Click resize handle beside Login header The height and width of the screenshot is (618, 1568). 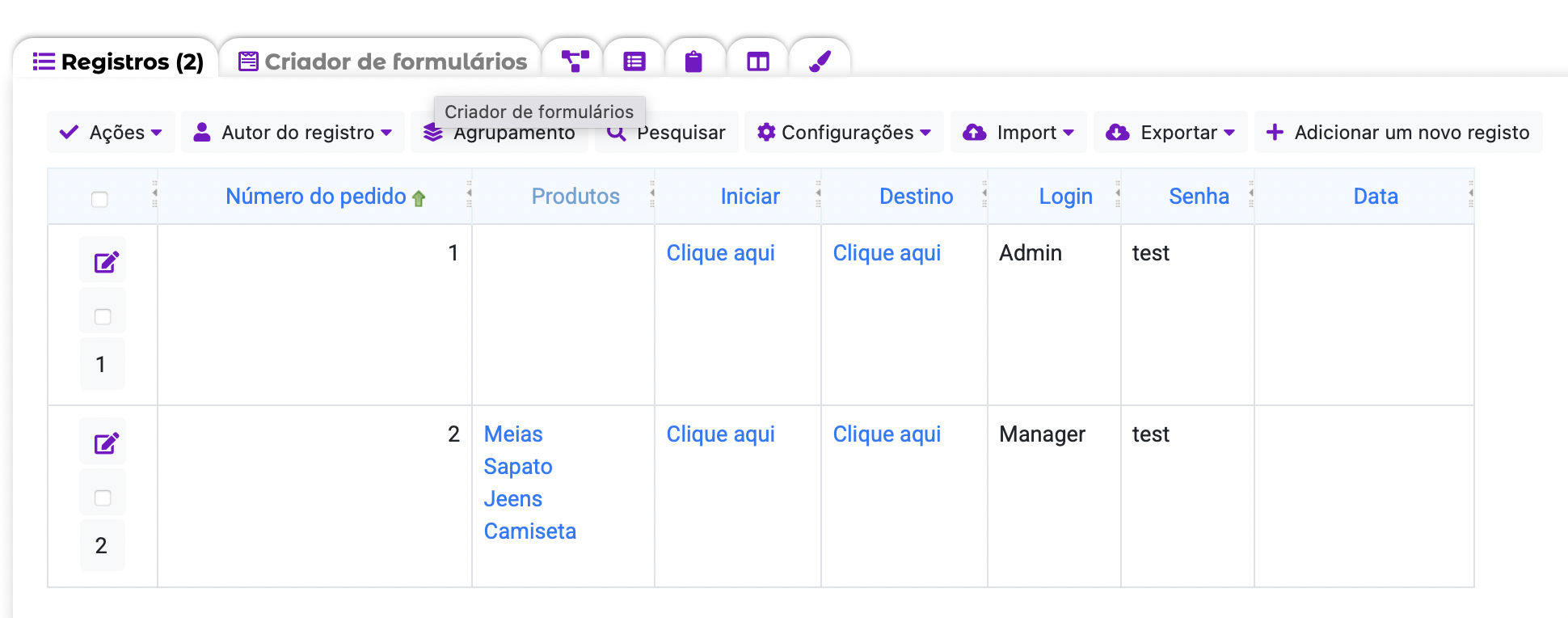click(x=1118, y=194)
